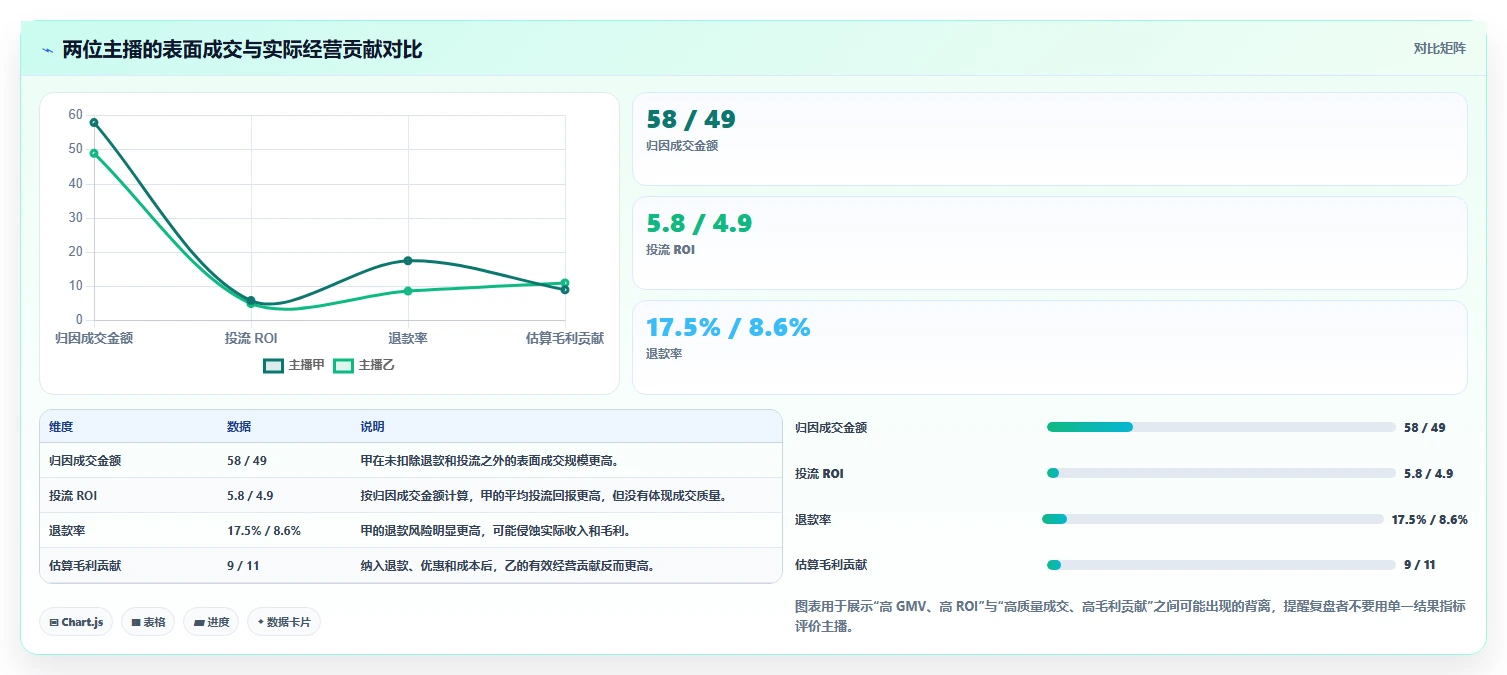Image resolution: width=1507 pixels, height=675 pixels.
Task: Click the 维度 column header
Action: pyautogui.click(x=61, y=427)
